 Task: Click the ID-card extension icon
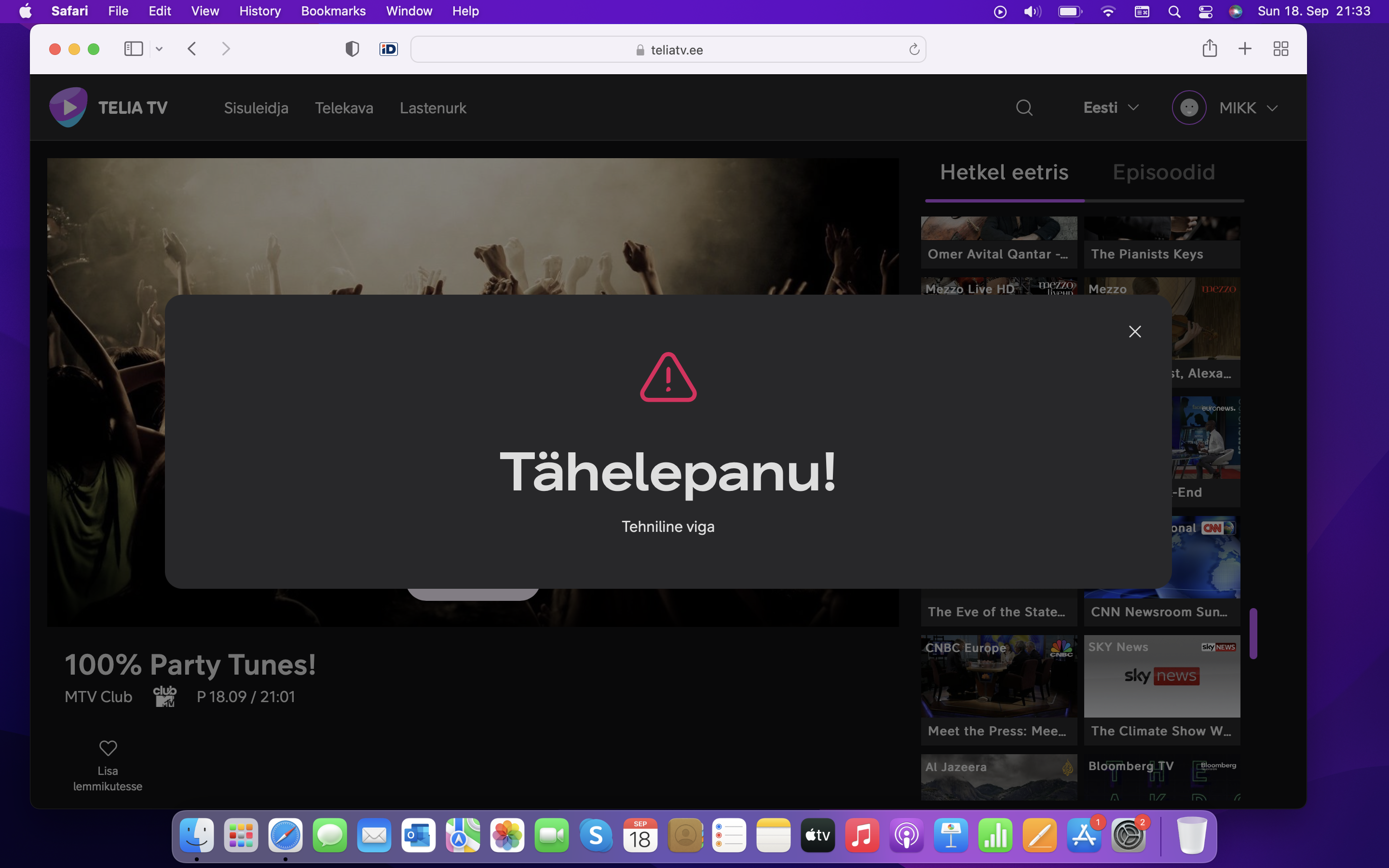click(389, 49)
